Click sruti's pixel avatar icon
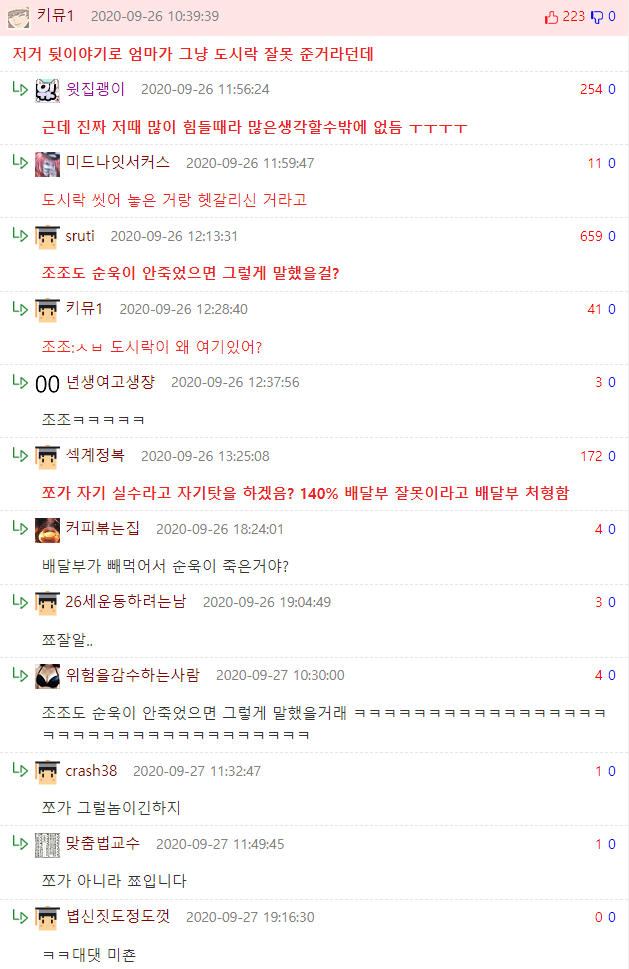Image resolution: width=629 pixels, height=969 pixels. [47, 237]
